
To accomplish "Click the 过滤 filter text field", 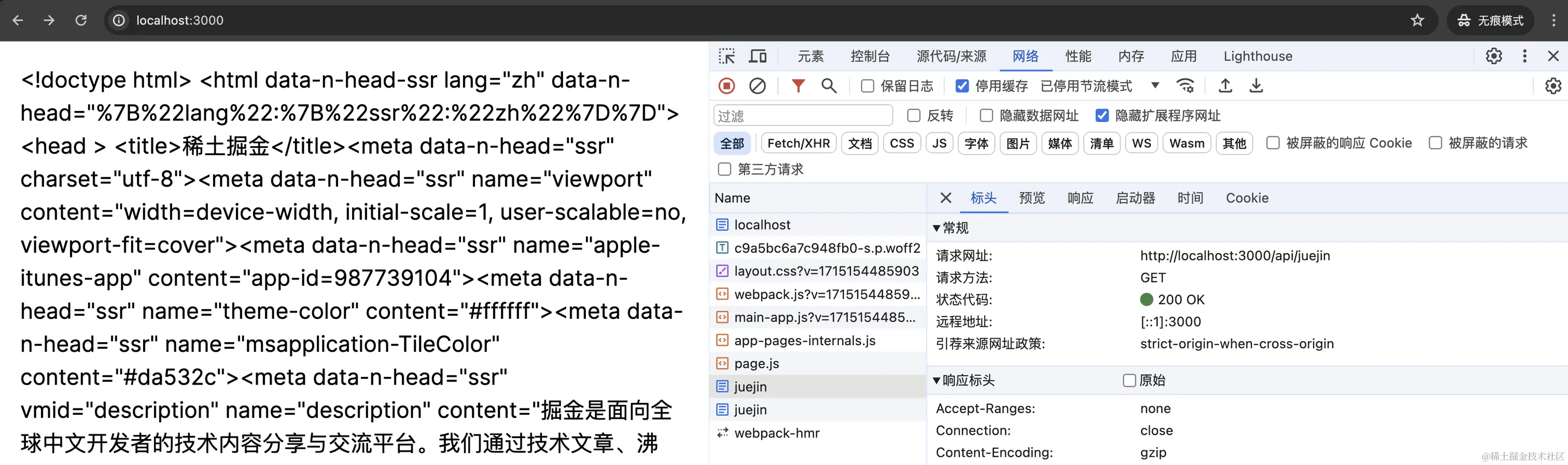I will tap(803, 115).
